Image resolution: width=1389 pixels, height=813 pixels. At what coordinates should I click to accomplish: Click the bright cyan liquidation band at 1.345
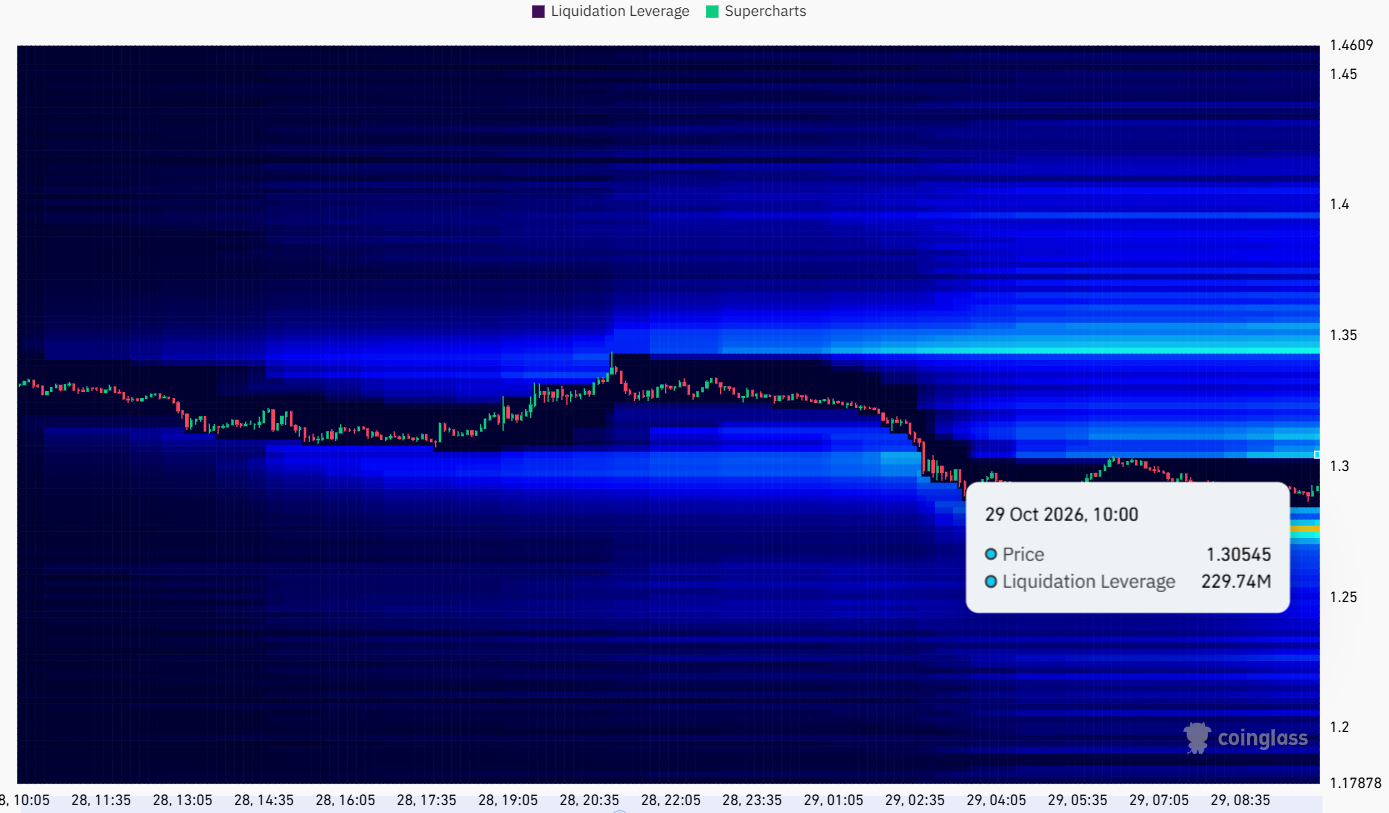(1075, 350)
